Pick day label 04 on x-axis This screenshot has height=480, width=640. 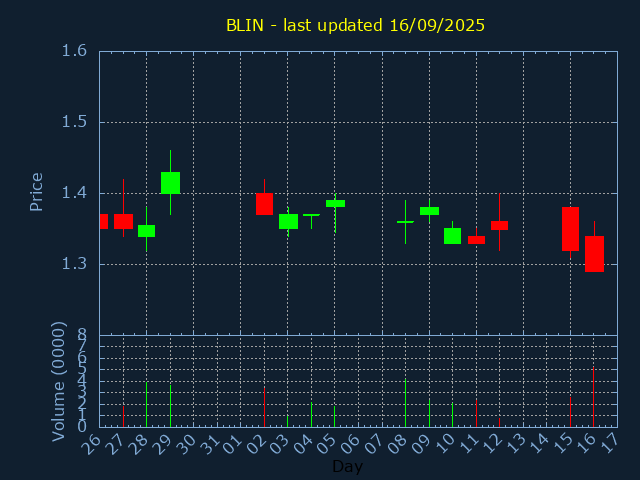[x=302, y=444]
